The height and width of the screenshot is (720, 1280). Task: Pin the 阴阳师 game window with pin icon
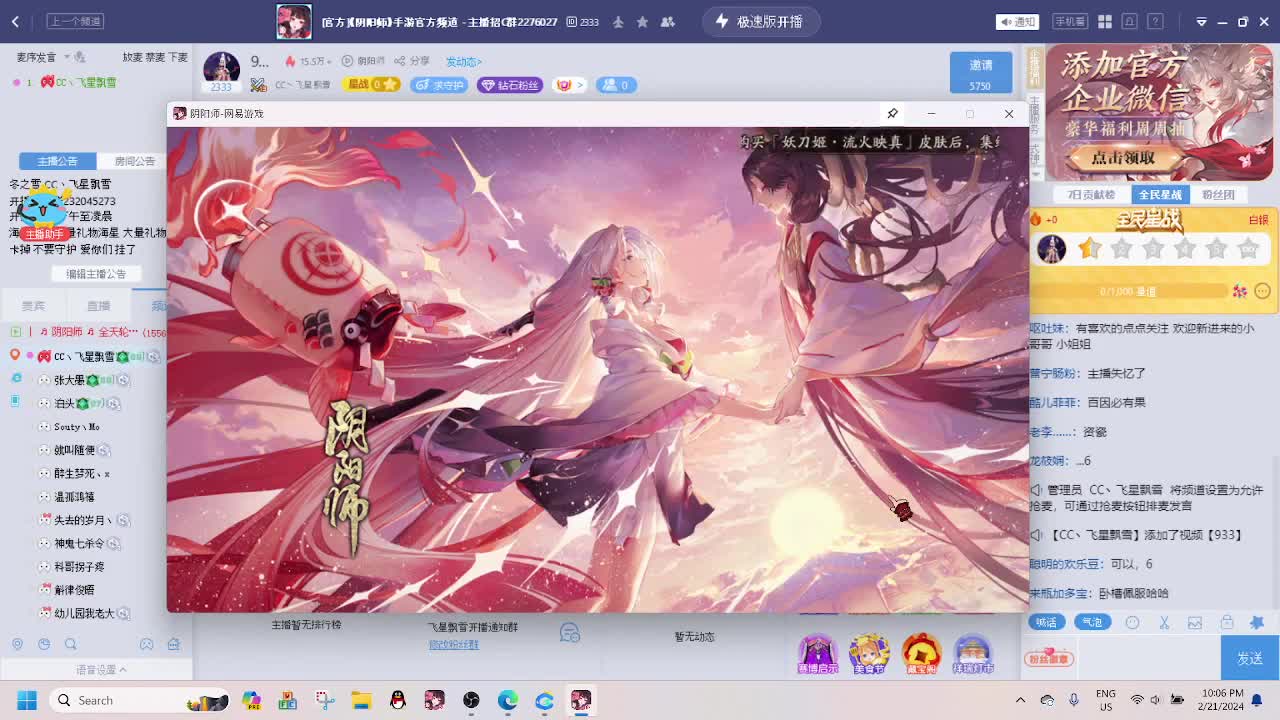(893, 113)
